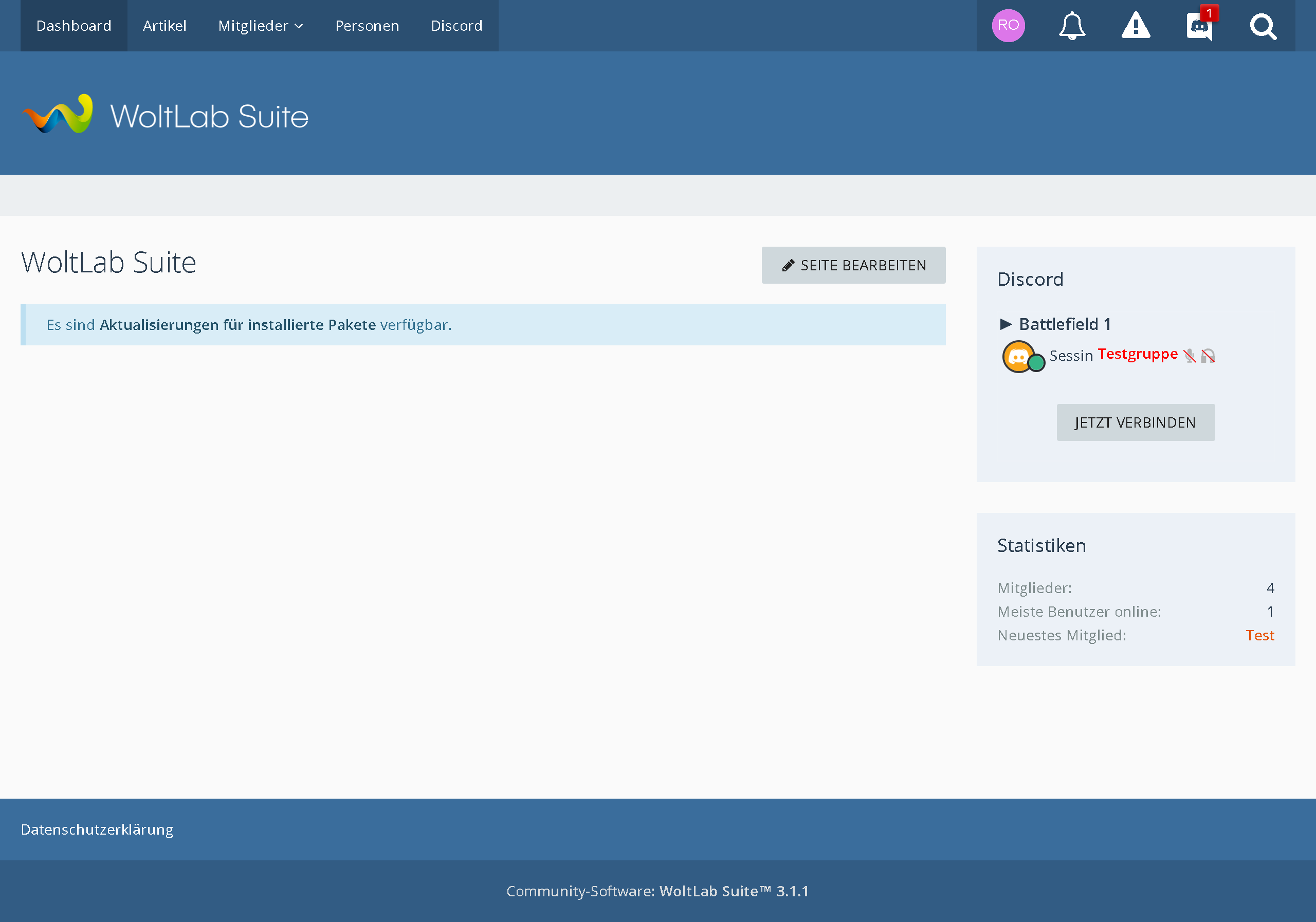Open the Datenschutzerklärung footer link
This screenshot has width=1316, height=922.
pyautogui.click(x=97, y=829)
